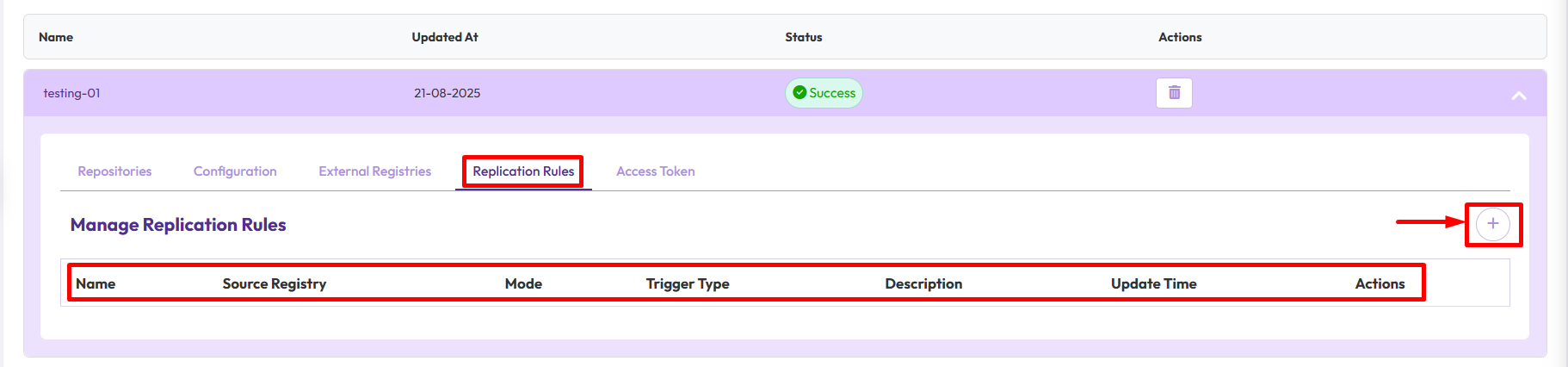Select the Trigger Type column header
The height and width of the screenshot is (367, 1568).
(x=688, y=283)
